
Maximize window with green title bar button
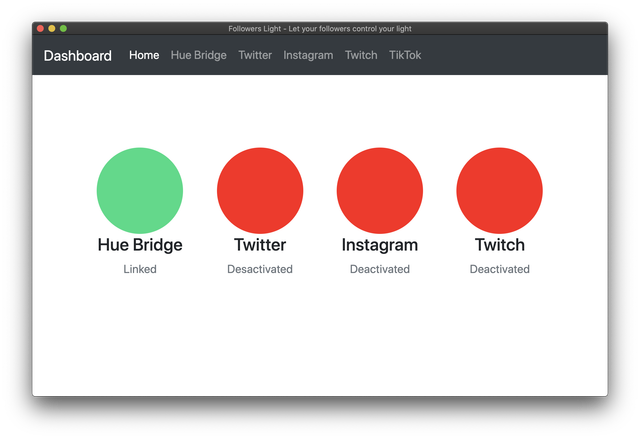(x=63, y=28)
